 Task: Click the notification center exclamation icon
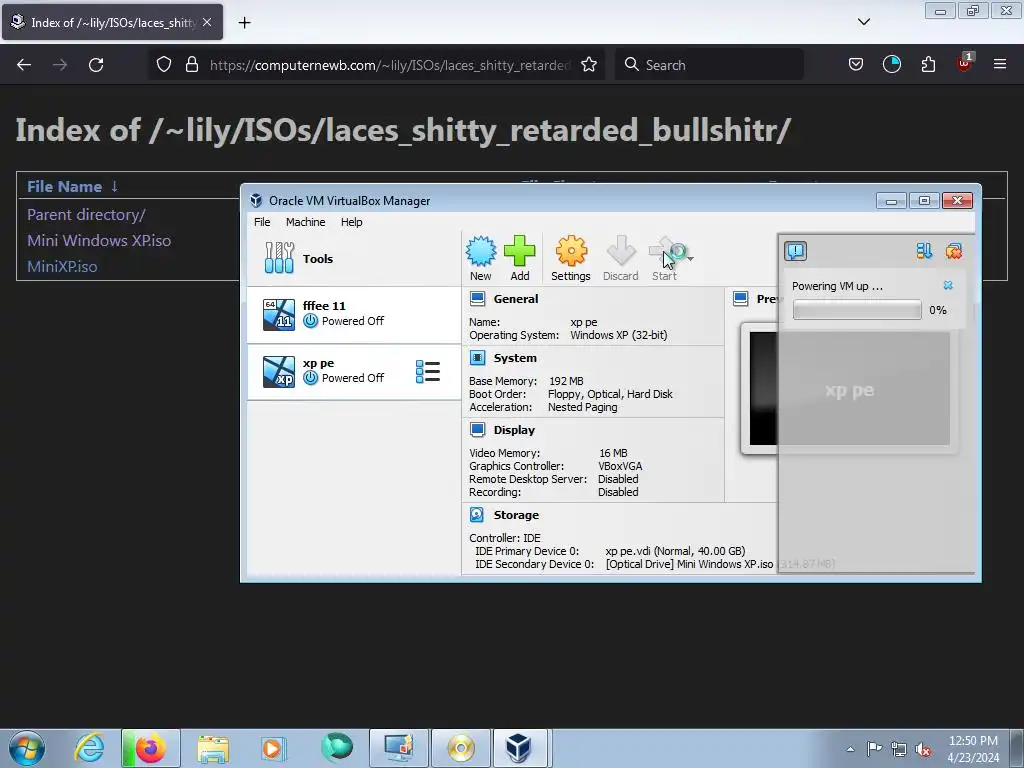pyautogui.click(x=795, y=251)
